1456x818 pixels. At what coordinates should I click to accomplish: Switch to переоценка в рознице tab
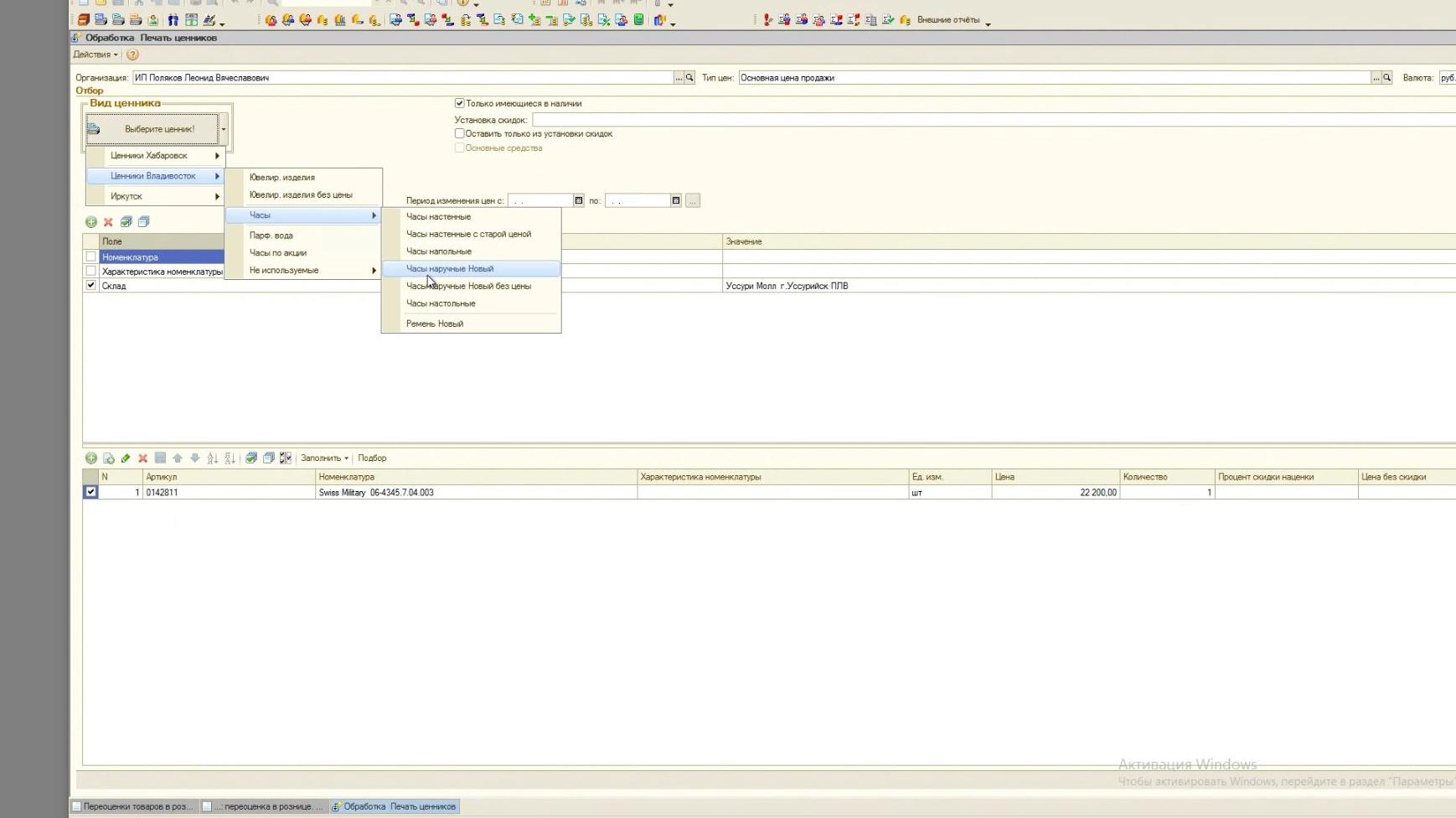263,806
